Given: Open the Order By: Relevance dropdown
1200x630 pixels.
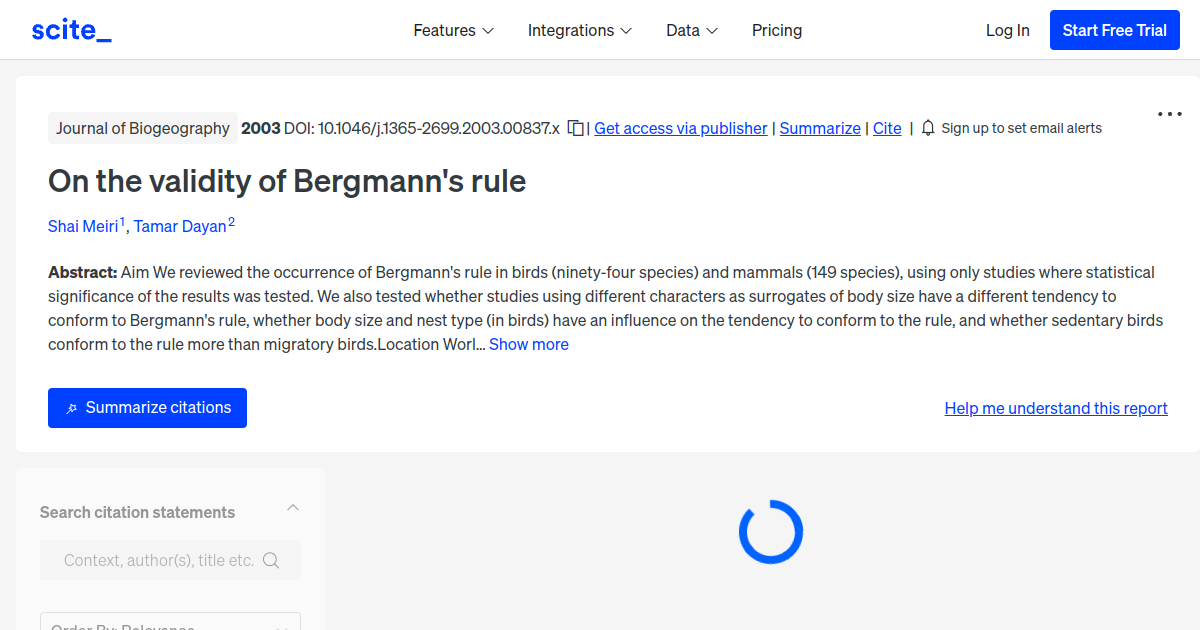Looking at the screenshot, I should click(x=170, y=625).
